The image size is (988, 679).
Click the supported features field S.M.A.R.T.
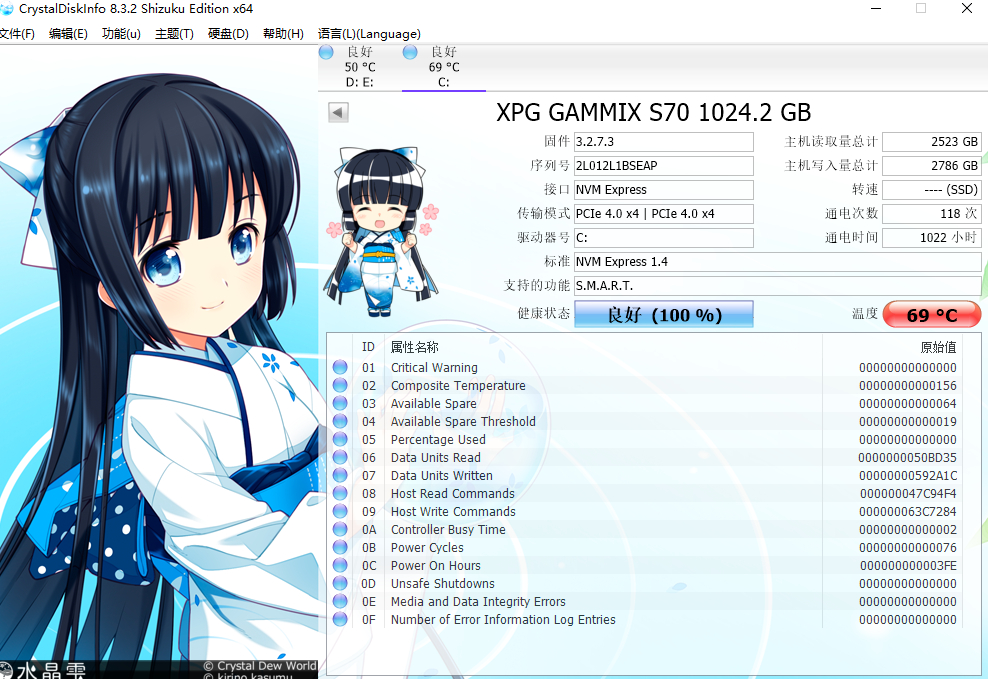(x=778, y=285)
